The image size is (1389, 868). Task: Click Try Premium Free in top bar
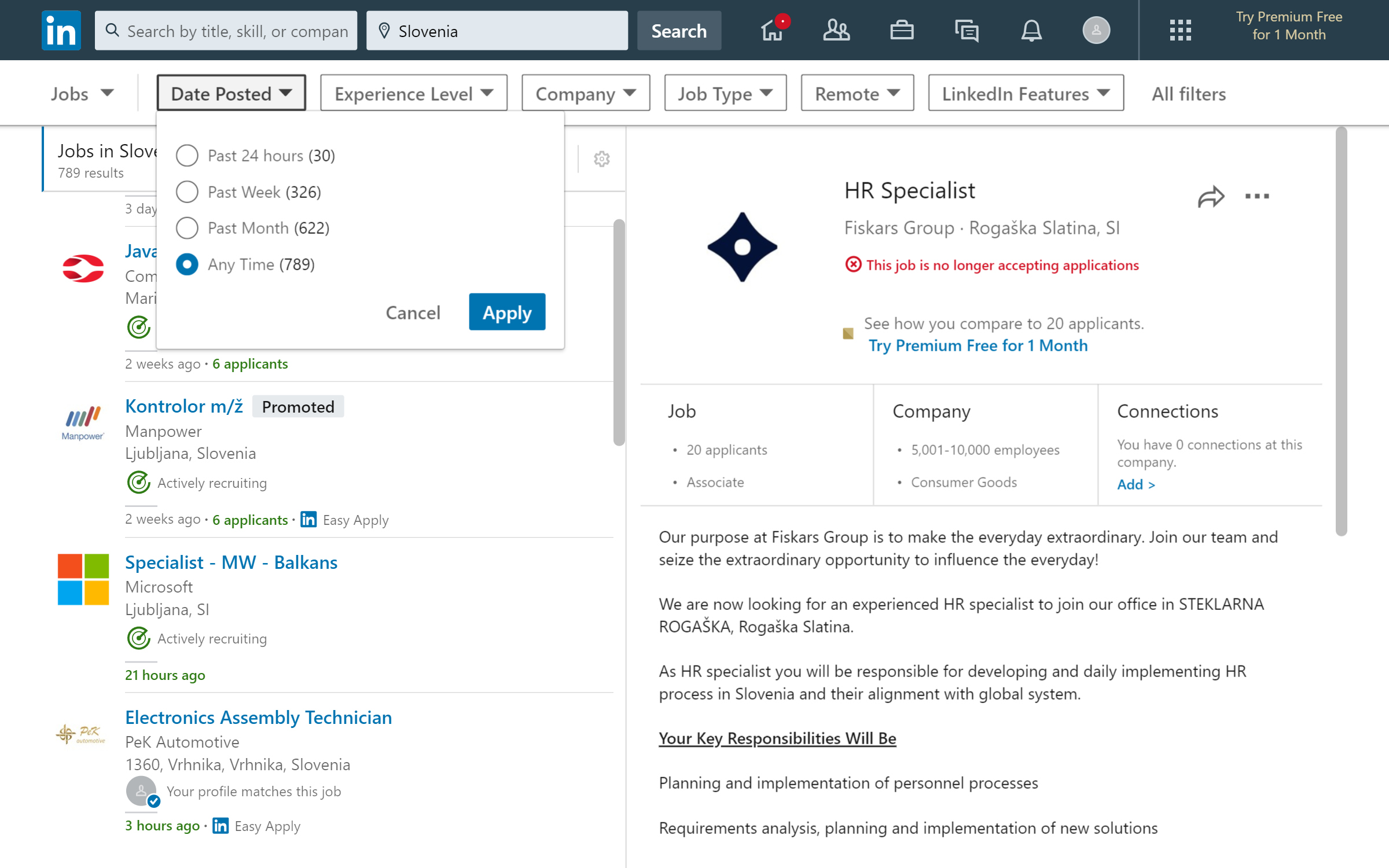click(x=1289, y=25)
